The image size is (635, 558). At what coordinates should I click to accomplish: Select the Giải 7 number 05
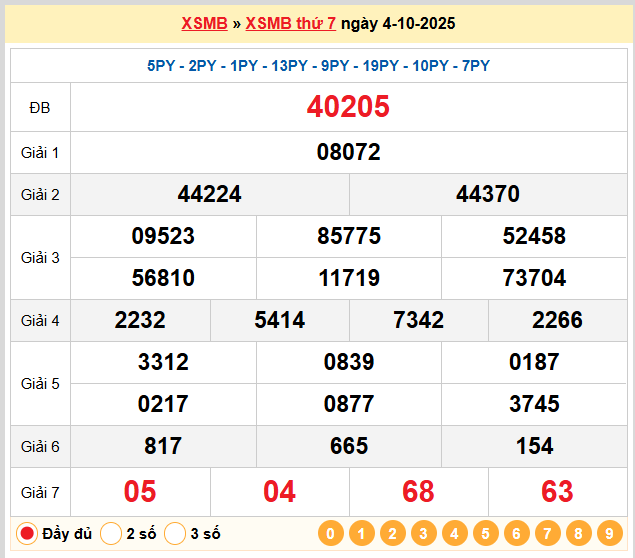click(x=140, y=491)
